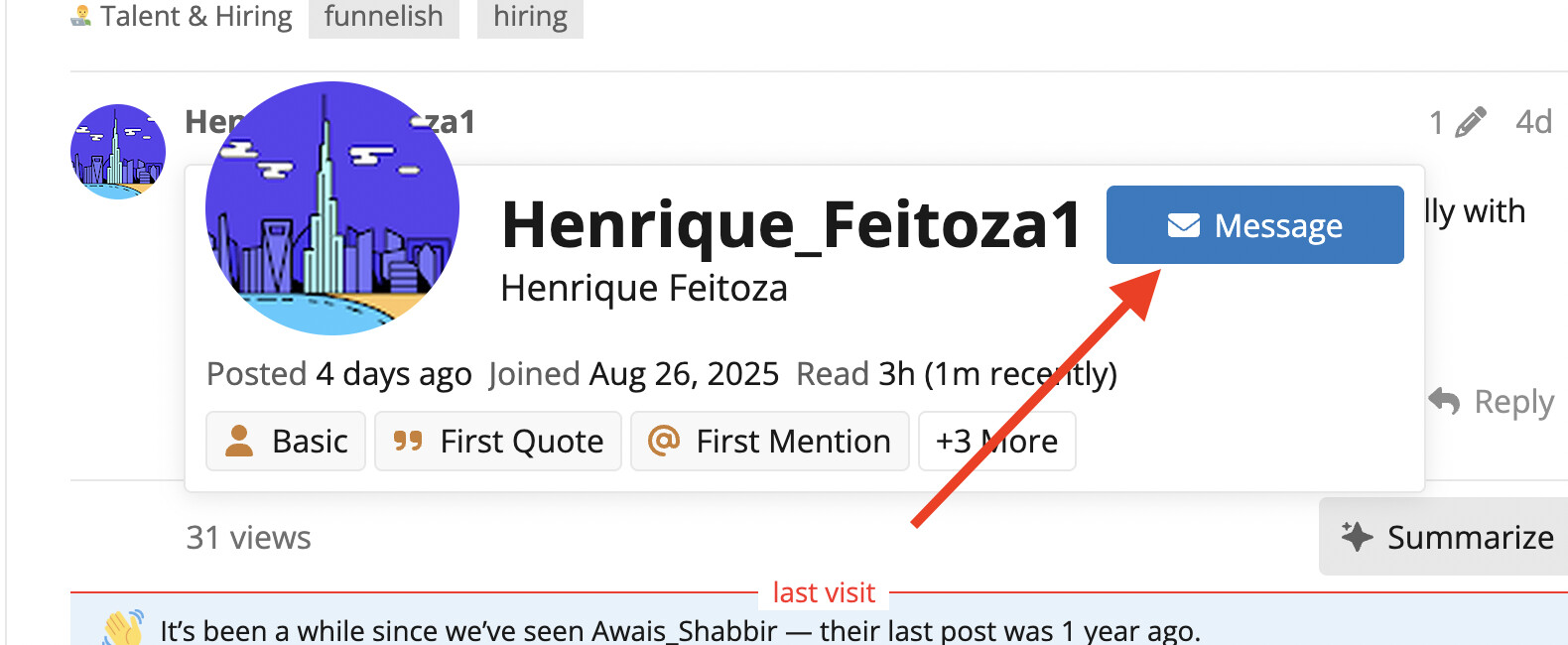Click the Message button
1568x645 pixels.
[1254, 225]
